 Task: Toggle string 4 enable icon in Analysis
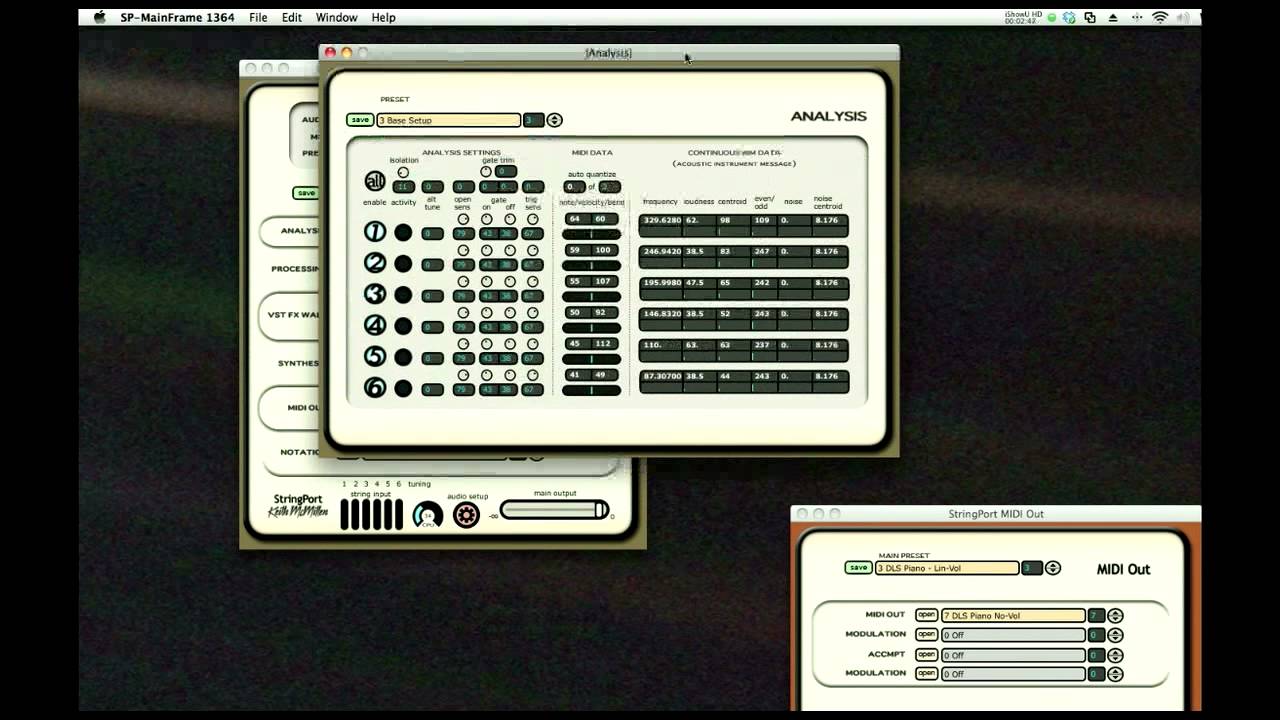[x=374, y=325]
